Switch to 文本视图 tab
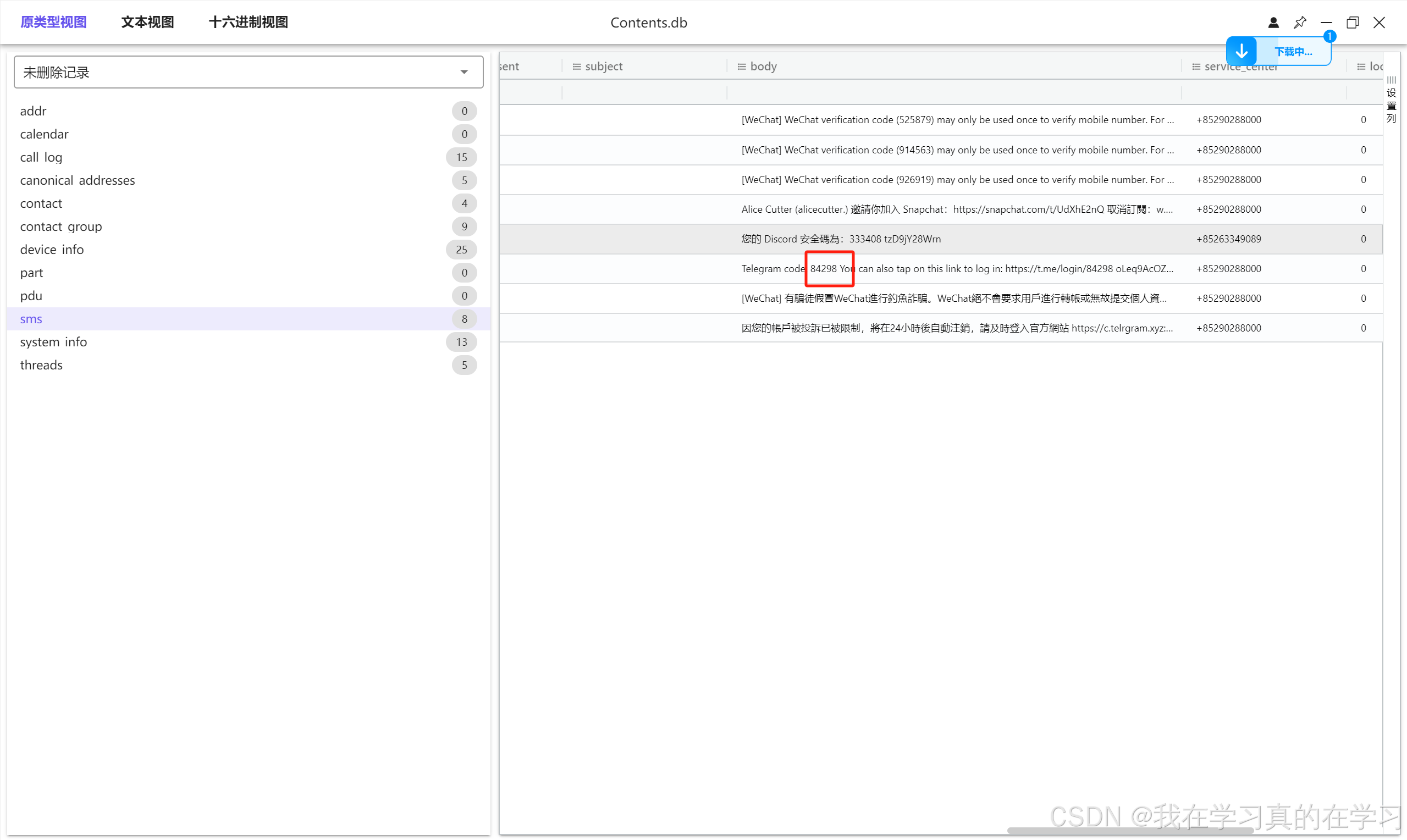1407x840 pixels. [147, 22]
